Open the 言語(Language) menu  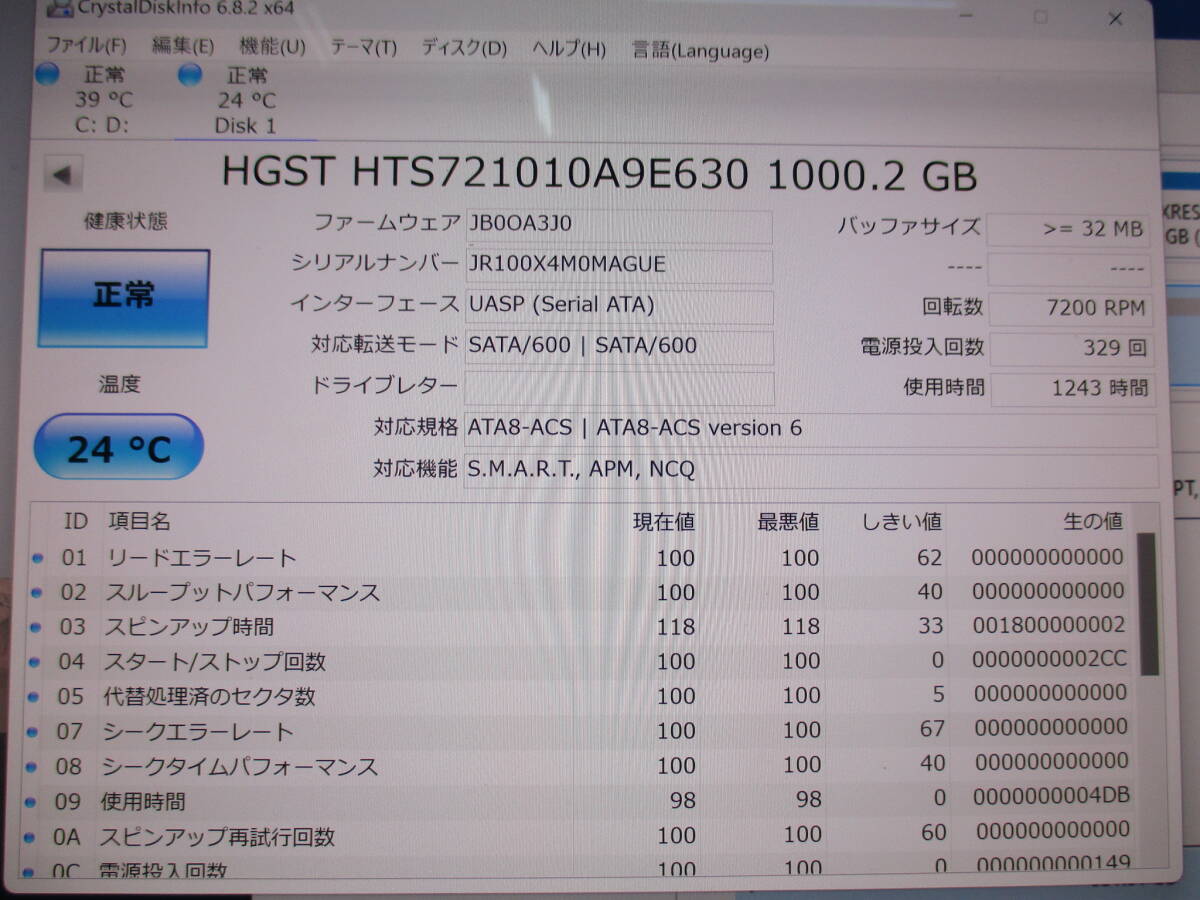click(700, 51)
